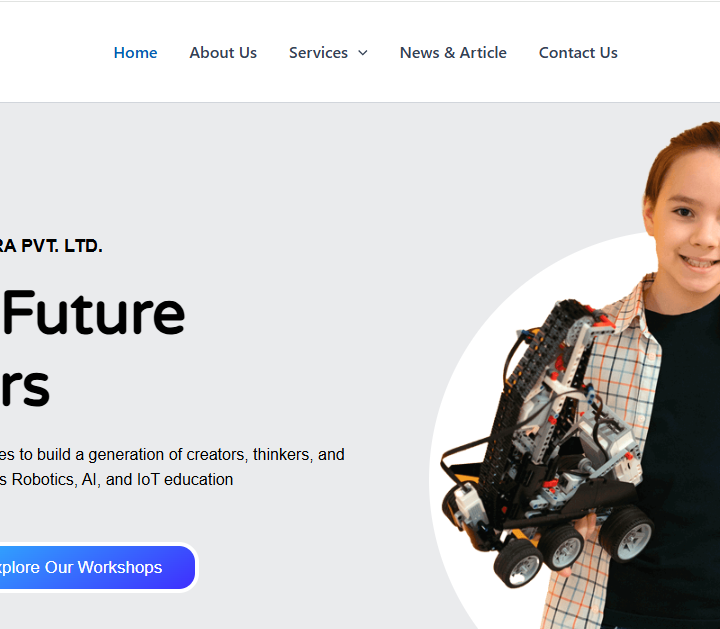Viewport: 720px width, 629px height.
Task: Open the Services menu item
Action: pyautogui.click(x=318, y=53)
